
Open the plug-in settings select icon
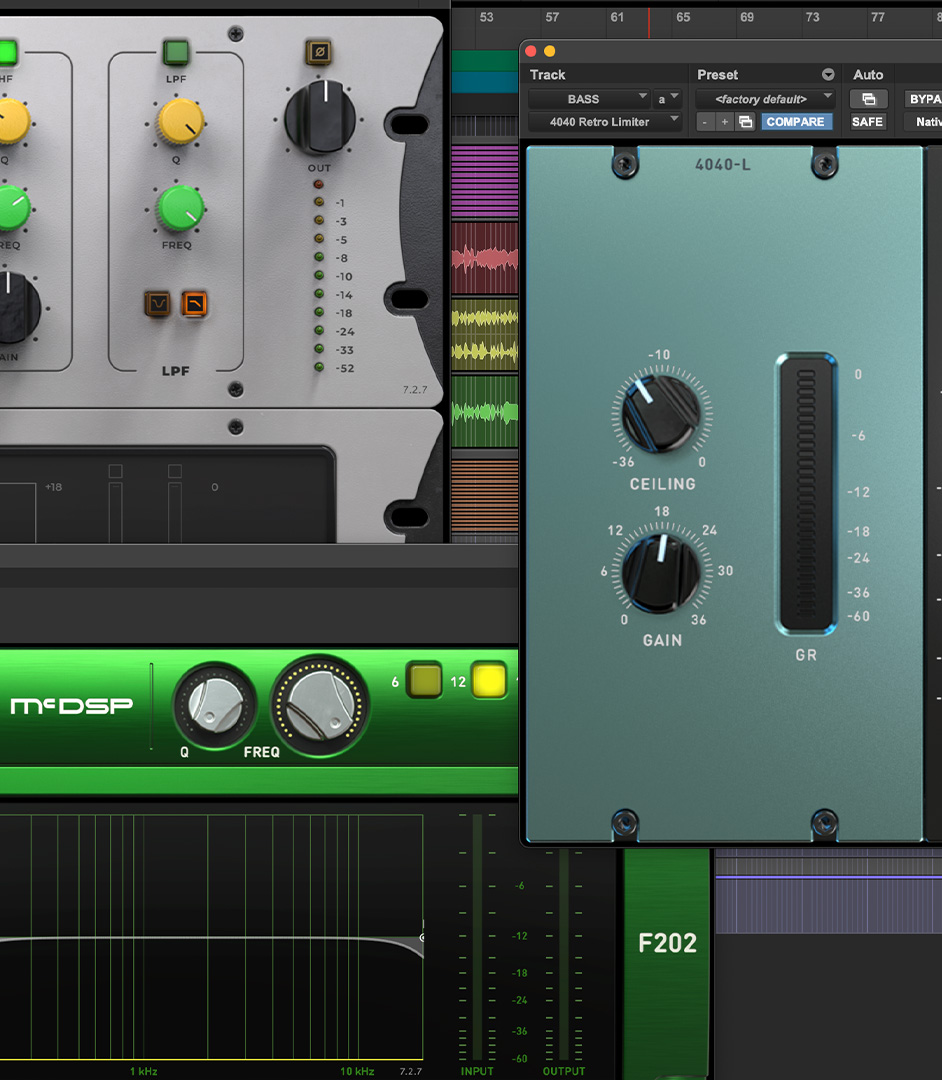pos(745,122)
